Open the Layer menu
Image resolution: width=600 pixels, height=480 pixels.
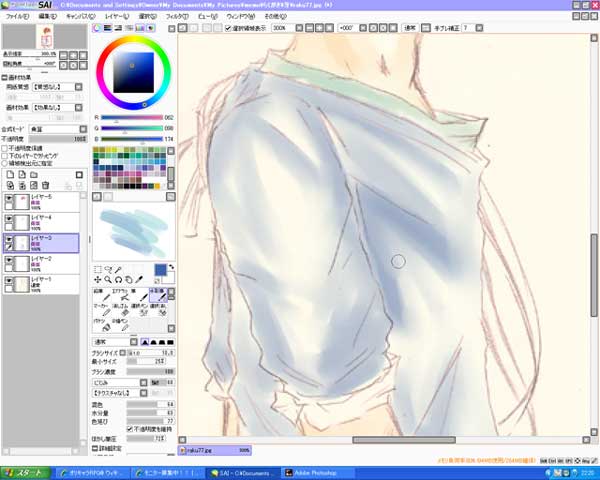pyautogui.click(x=117, y=16)
